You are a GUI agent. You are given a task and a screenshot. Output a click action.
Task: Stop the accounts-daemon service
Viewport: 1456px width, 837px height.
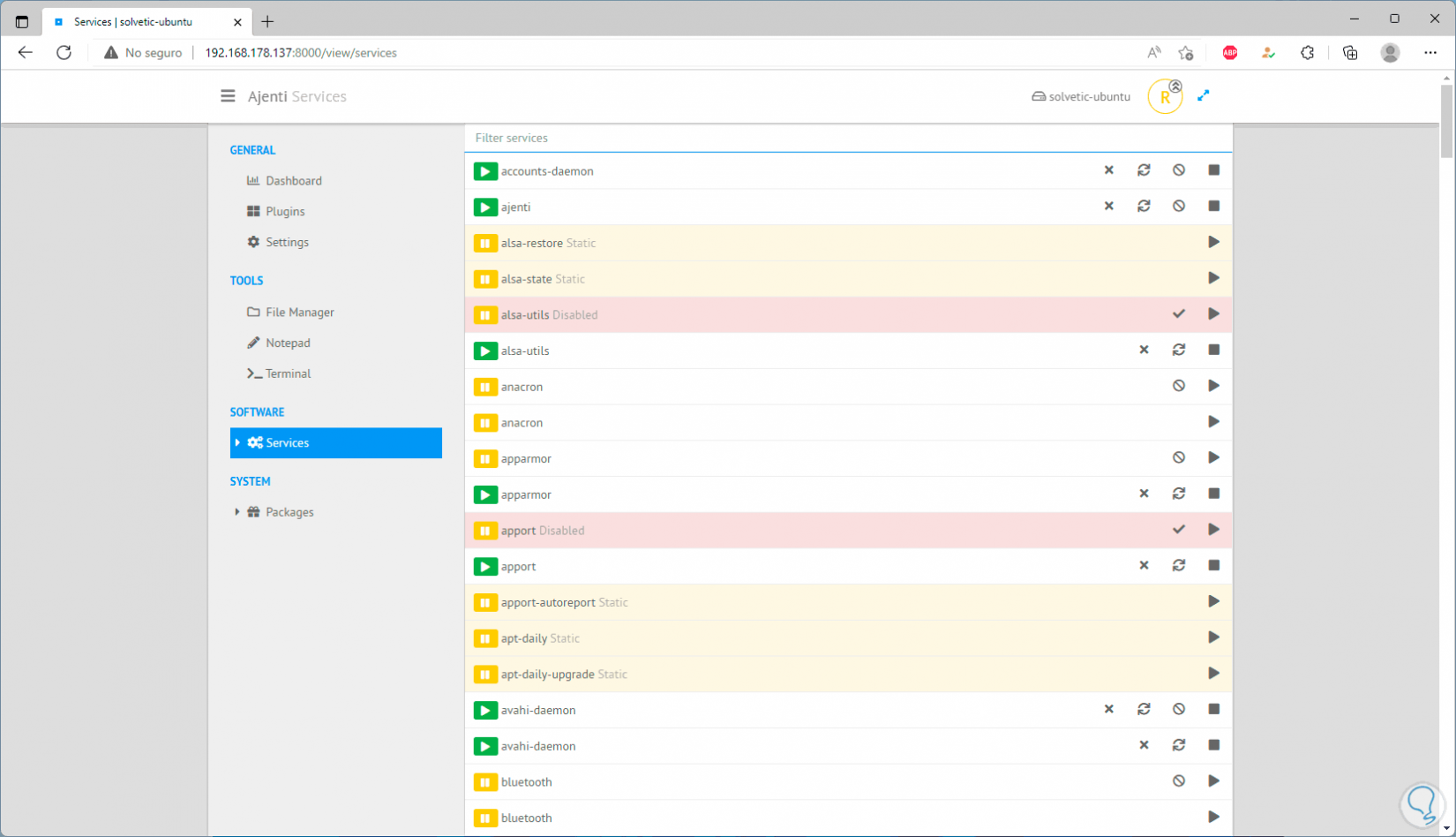(x=1213, y=170)
